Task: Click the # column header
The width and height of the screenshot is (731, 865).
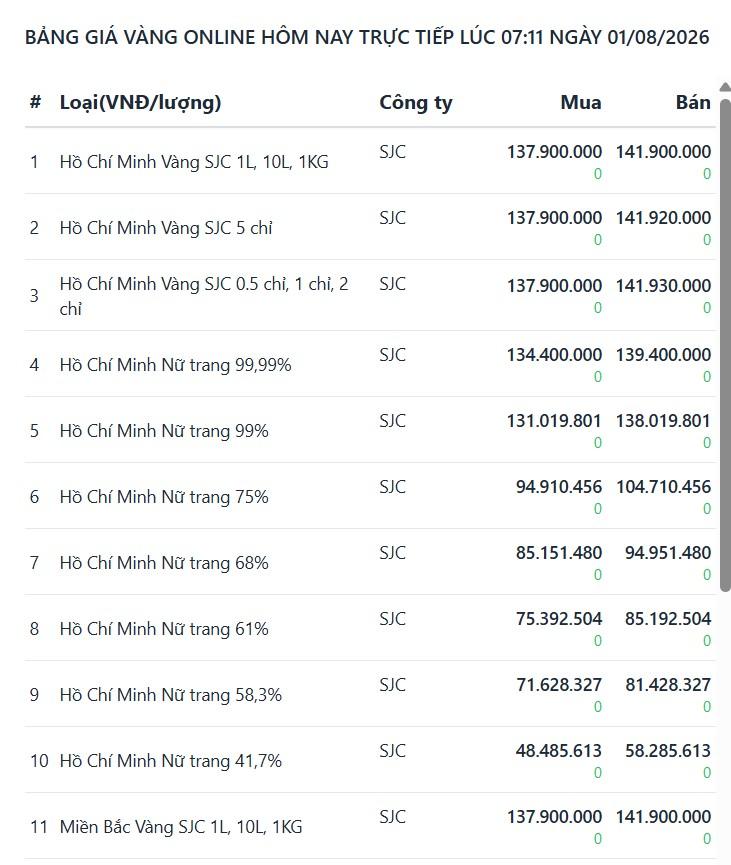Action: tap(35, 102)
